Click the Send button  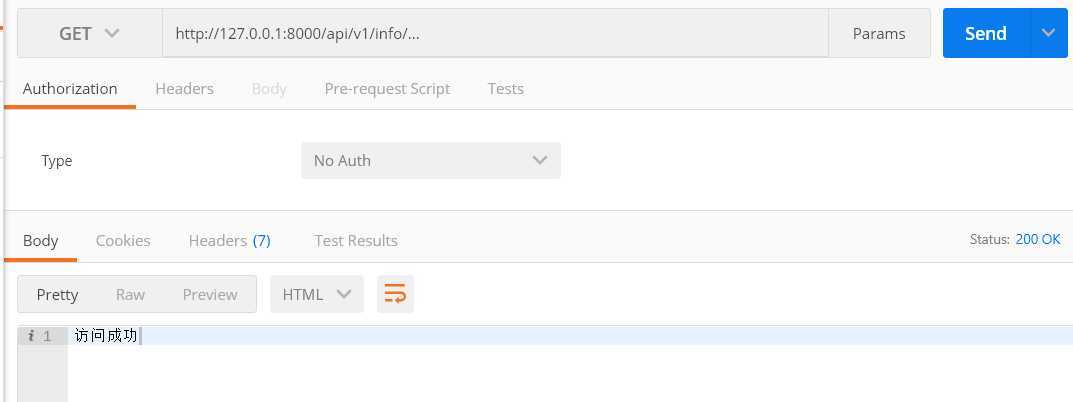986,33
